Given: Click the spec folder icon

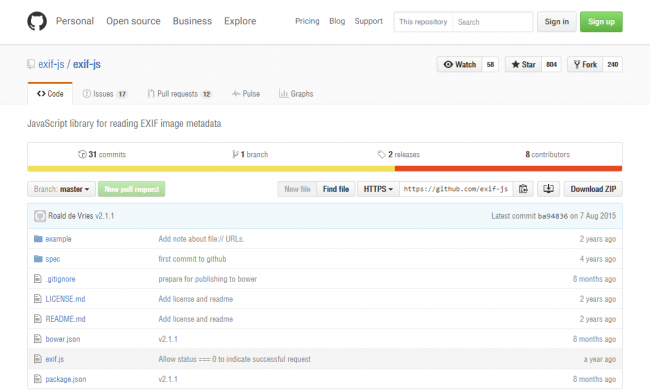Looking at the screenshot, I should pyautogui.click(x=38, y=259).
